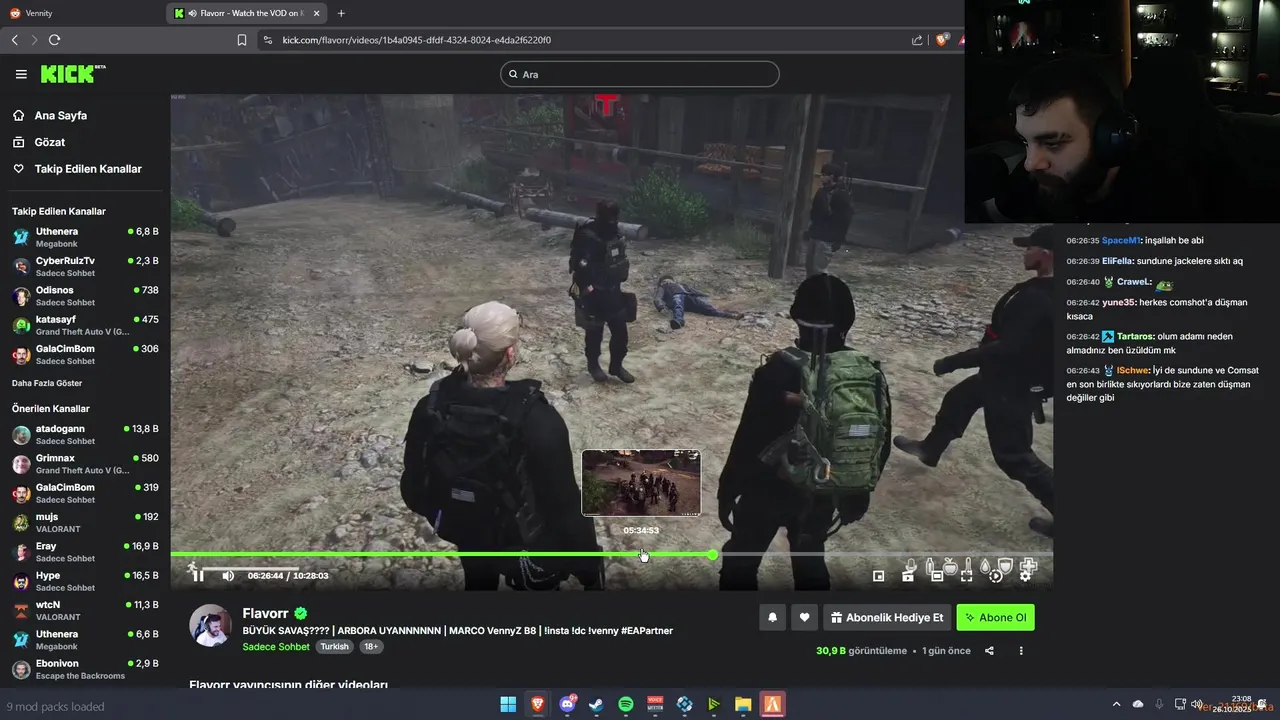Click SpaceM1 username in chat
This screenshot has height=720, width=1280.
tap(1120, 241)
